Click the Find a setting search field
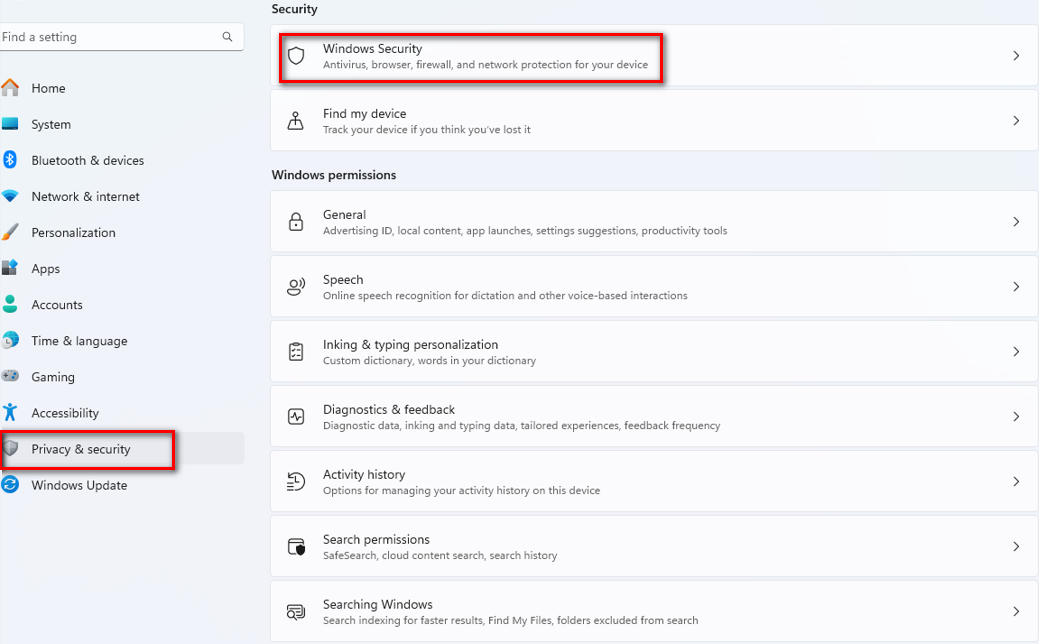The image size is (1039, 644). [122, 37]
